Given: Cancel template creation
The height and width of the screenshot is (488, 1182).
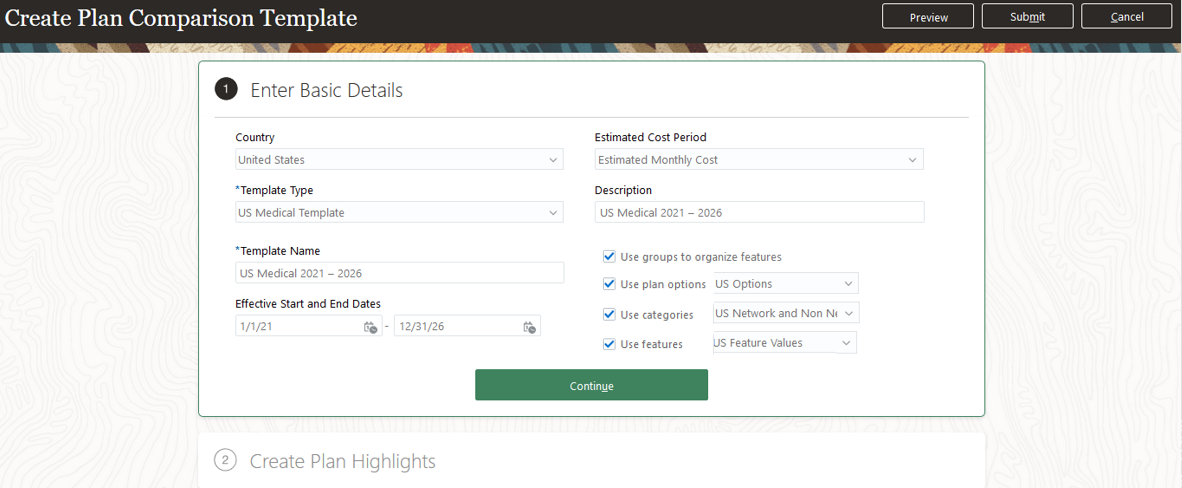Looking at the screenshot, I should point(1126,16).
